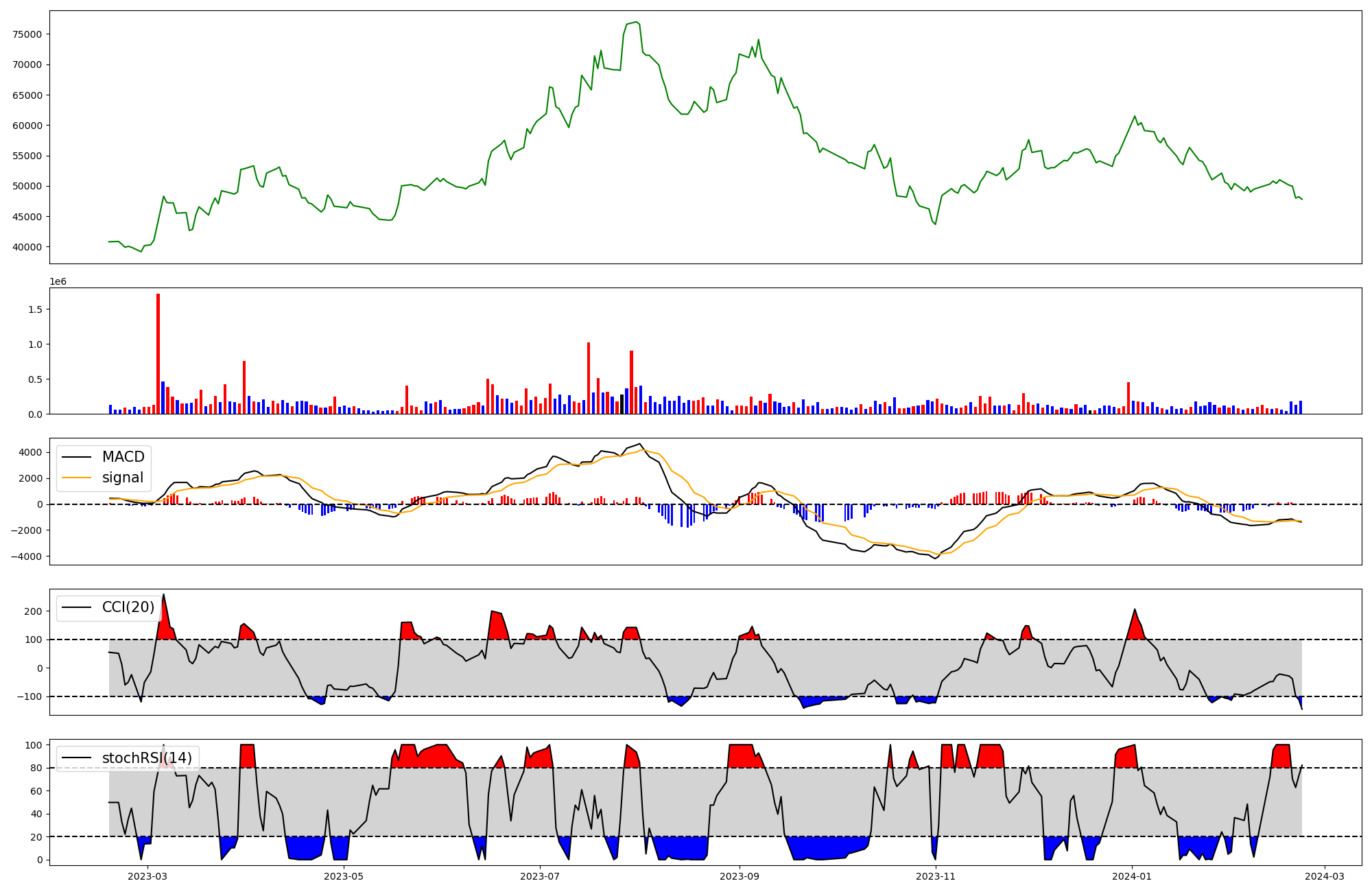Click the highest peak of green price line
The image size is (1372, 892).
point(637,22)
